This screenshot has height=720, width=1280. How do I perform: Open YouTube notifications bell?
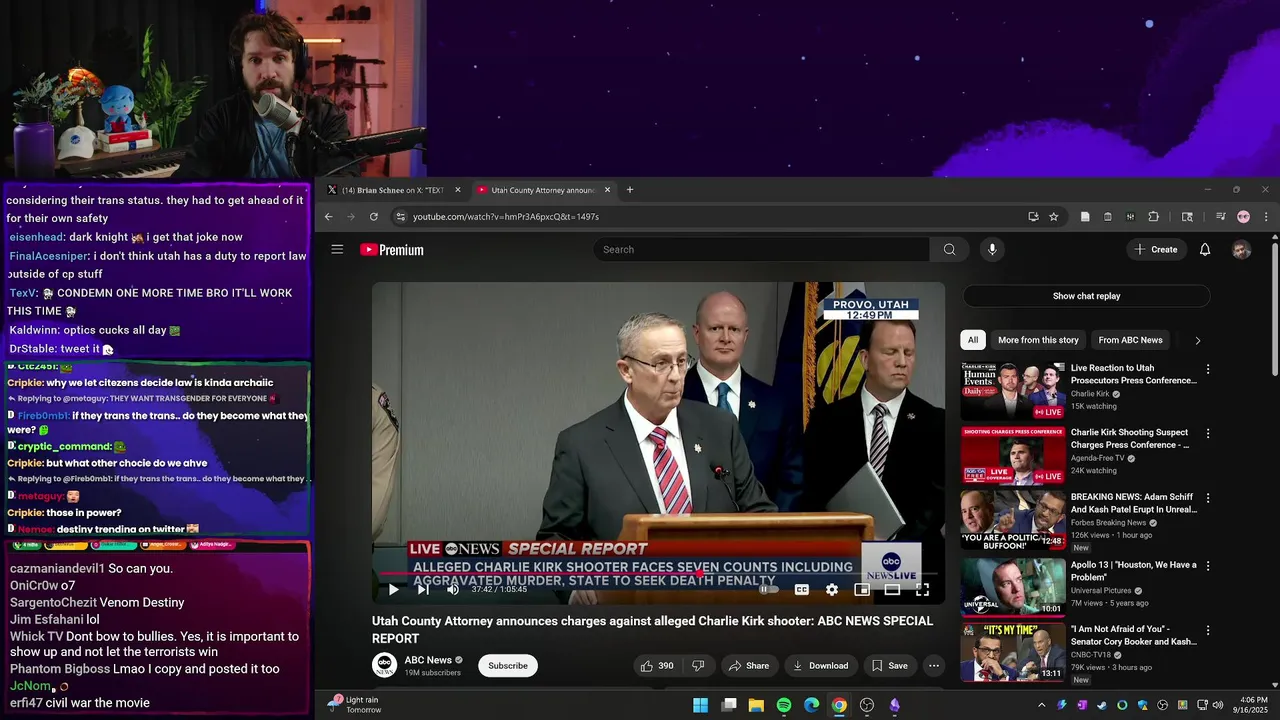[1205, 249]
